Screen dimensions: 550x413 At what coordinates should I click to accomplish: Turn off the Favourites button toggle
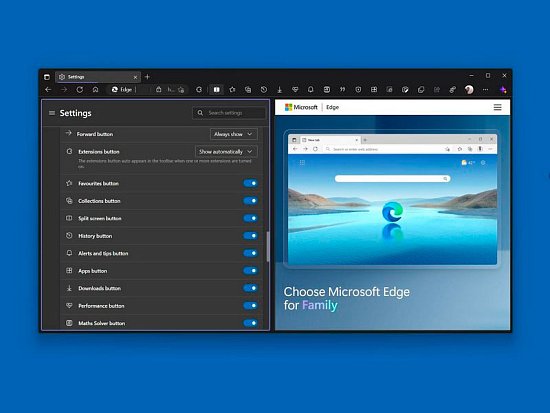[x=250, y=183]
